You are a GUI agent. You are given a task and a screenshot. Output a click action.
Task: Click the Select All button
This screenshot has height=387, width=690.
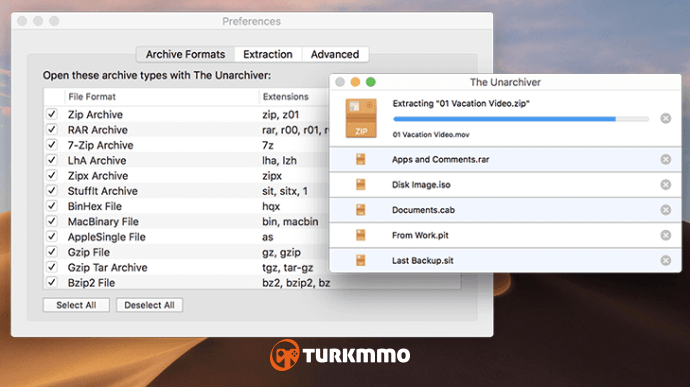coord(76,305)
